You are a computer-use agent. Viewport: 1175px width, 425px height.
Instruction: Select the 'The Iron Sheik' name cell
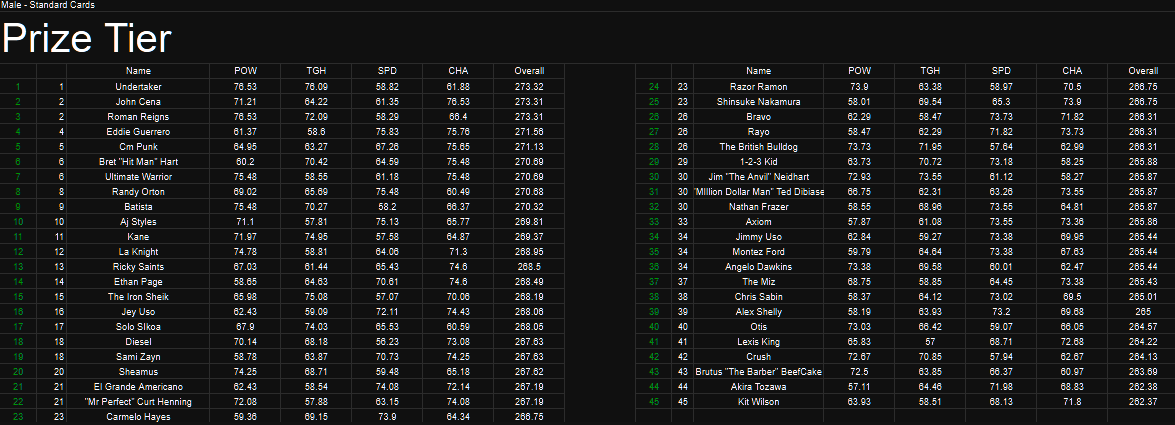pos(139,297)
